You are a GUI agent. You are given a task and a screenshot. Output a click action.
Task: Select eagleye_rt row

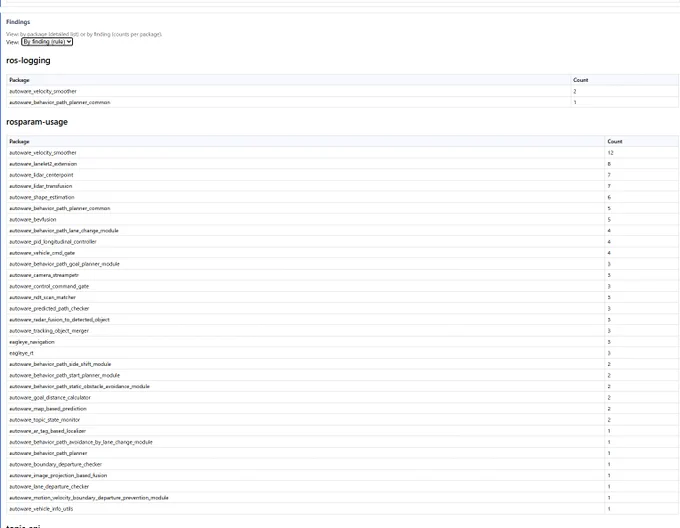[343, 353]
